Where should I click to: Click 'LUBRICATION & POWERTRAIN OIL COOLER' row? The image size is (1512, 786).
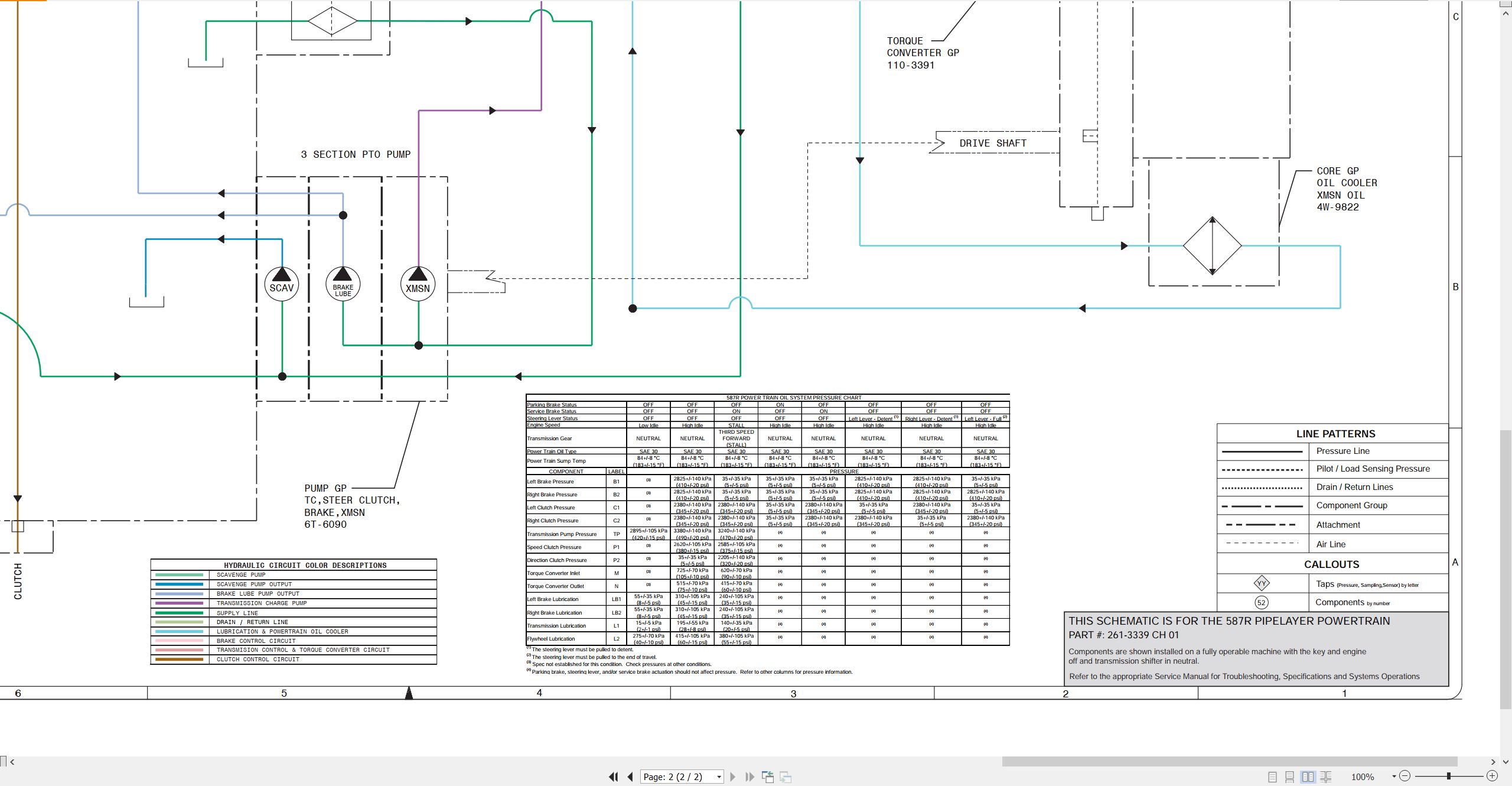click(294, 631)
